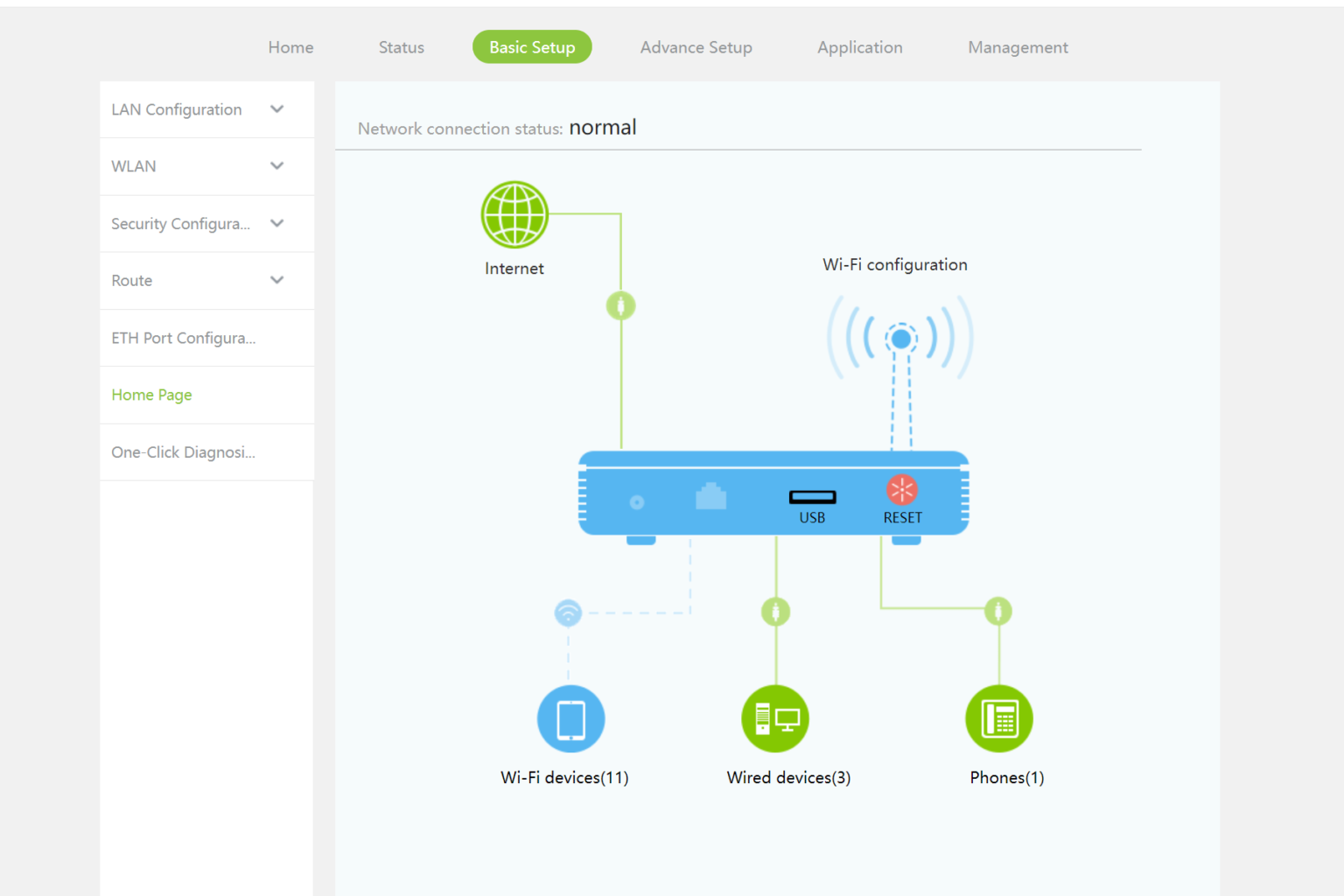Open the Management tab
Viewport: 1344px width, 896px height.
tap(1018, 47)
